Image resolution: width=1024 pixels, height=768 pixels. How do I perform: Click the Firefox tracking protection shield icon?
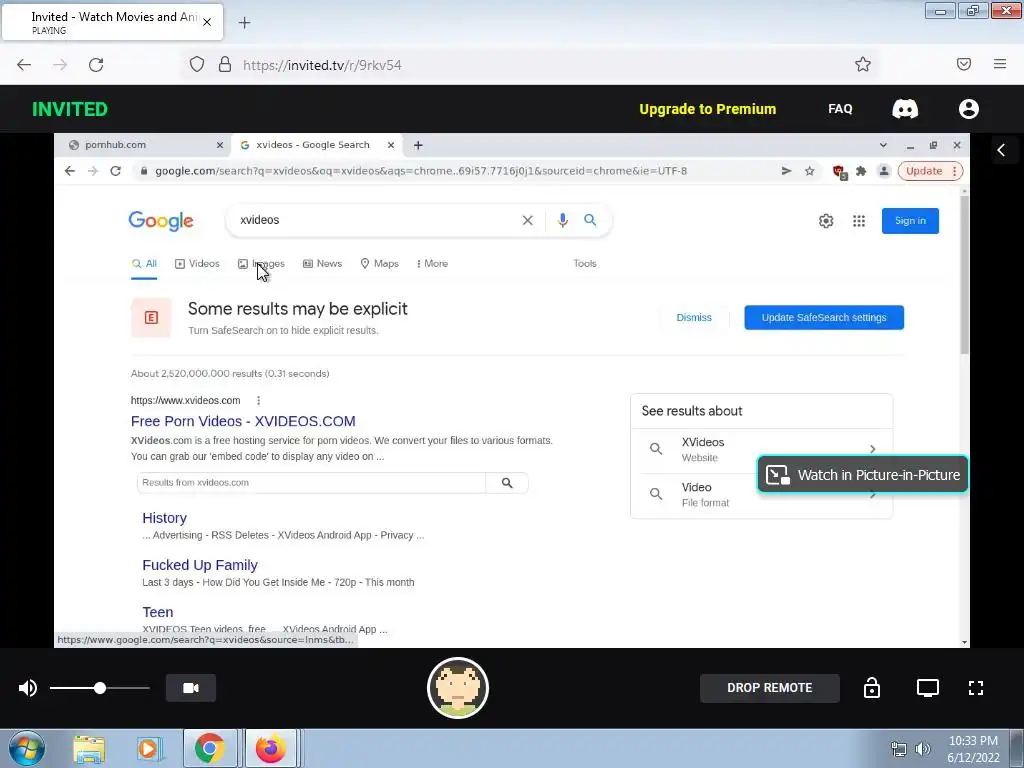click(197, 65)
